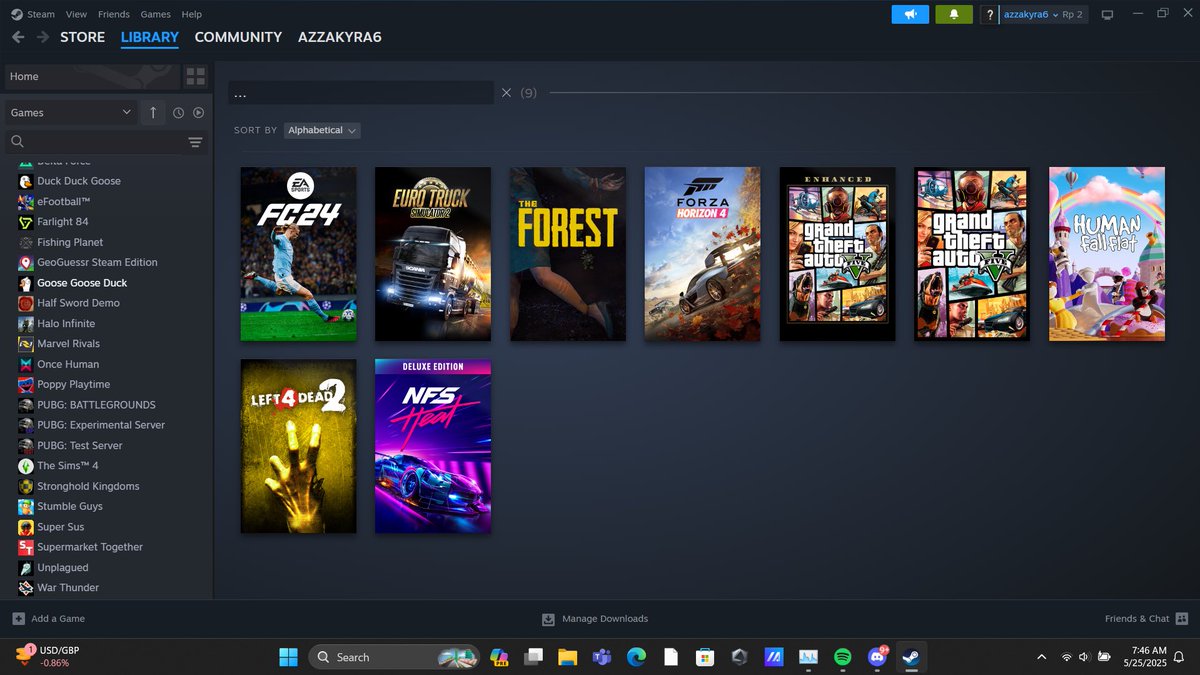Select Human Fall Flat cover

click(x=1107, y=254)
